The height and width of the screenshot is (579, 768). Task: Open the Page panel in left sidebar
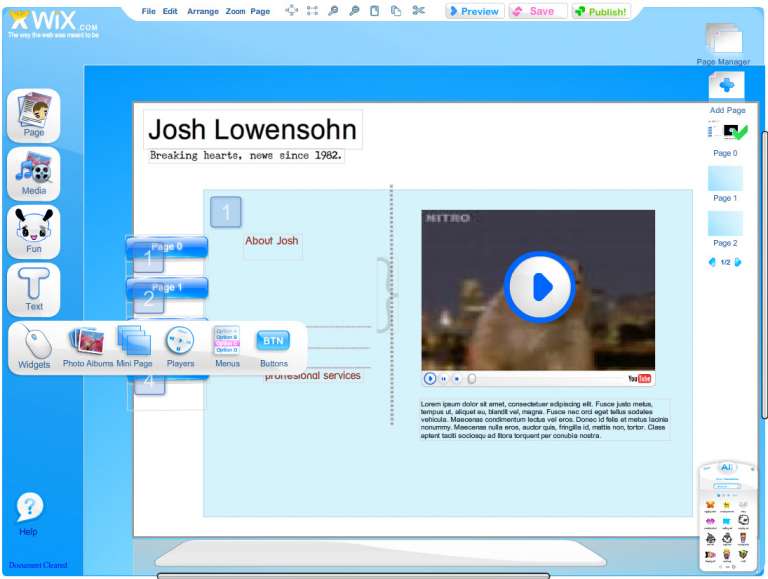click(x=34, y=115)
